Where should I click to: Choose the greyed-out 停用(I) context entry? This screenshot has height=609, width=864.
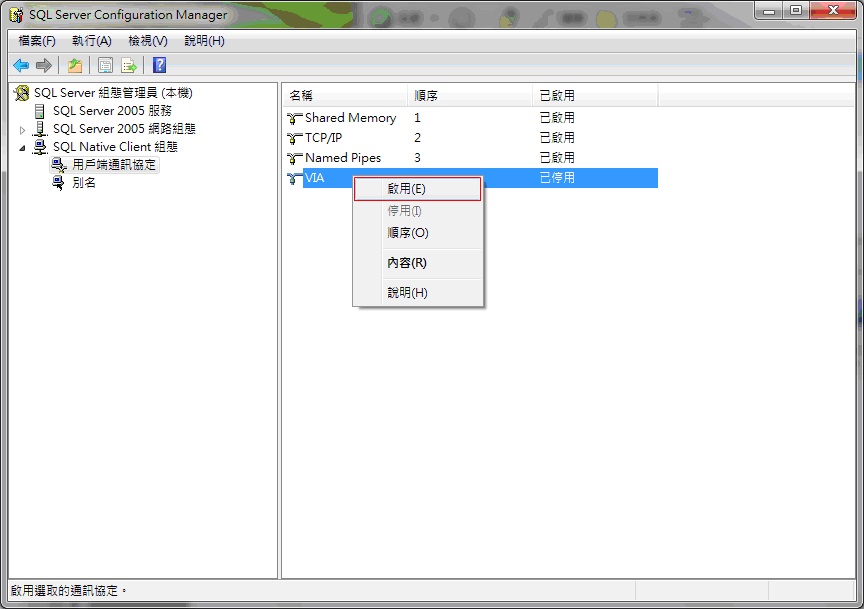[418, 211]
